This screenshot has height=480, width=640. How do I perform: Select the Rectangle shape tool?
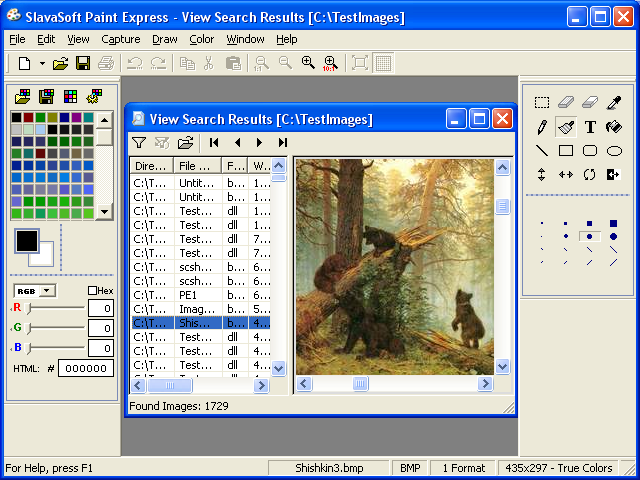(566, 151)
